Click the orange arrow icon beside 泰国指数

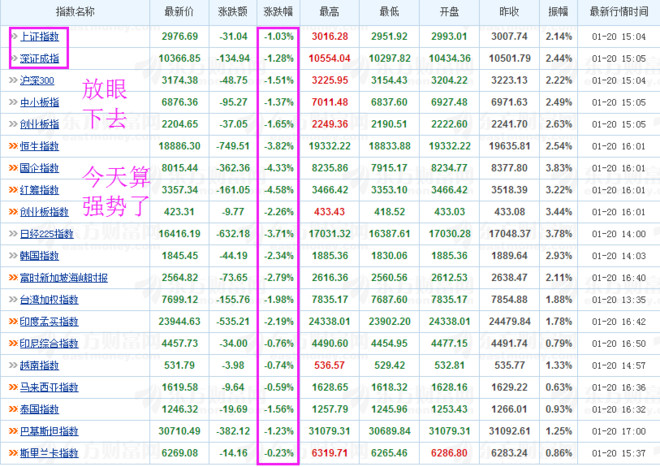click(x=13, y=409)
